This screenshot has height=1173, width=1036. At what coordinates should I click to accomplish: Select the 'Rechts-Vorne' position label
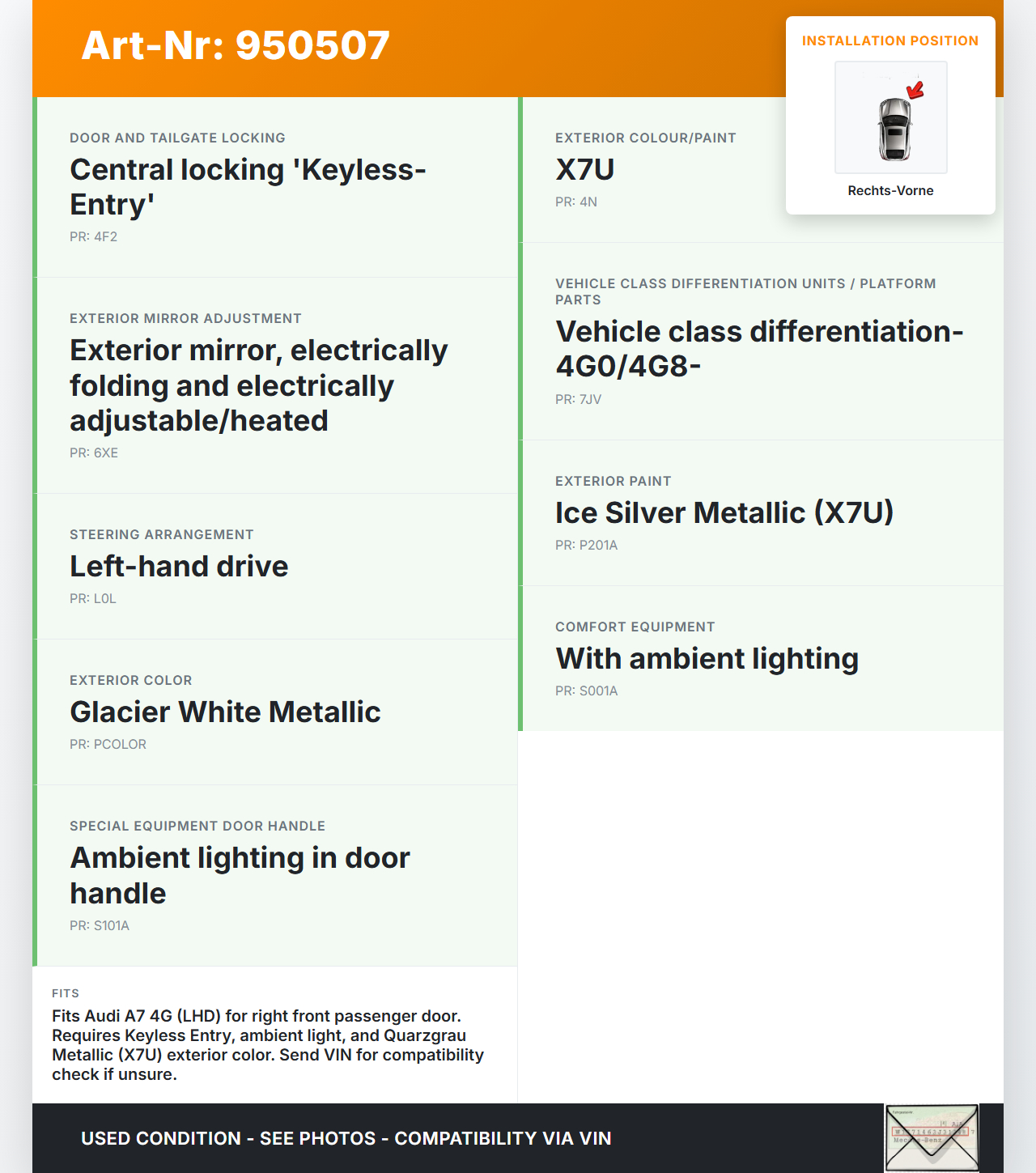point(890,191)
